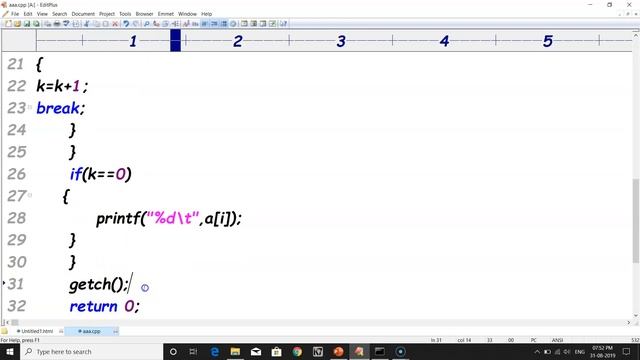Open the Project menu
The width and height of the screenshot is (640, 360).
(107, 14)
